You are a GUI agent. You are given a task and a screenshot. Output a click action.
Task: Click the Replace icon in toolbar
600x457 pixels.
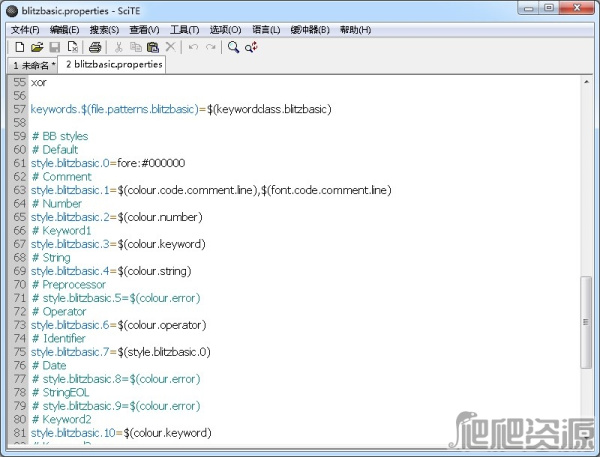[249, 47]
